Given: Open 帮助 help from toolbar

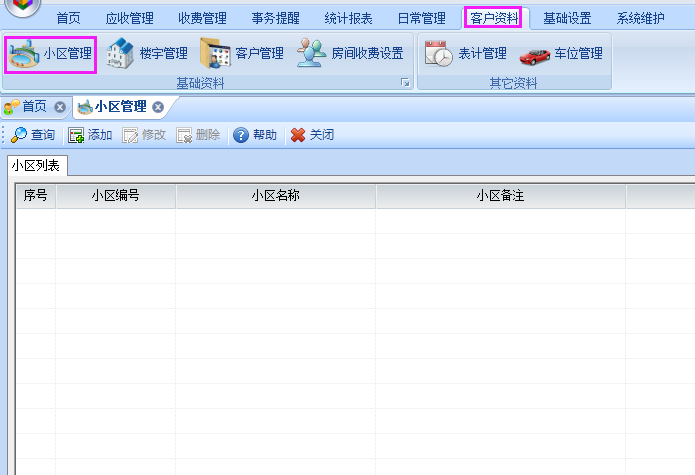Looking at the screenshot, I should tap(255, 135).
